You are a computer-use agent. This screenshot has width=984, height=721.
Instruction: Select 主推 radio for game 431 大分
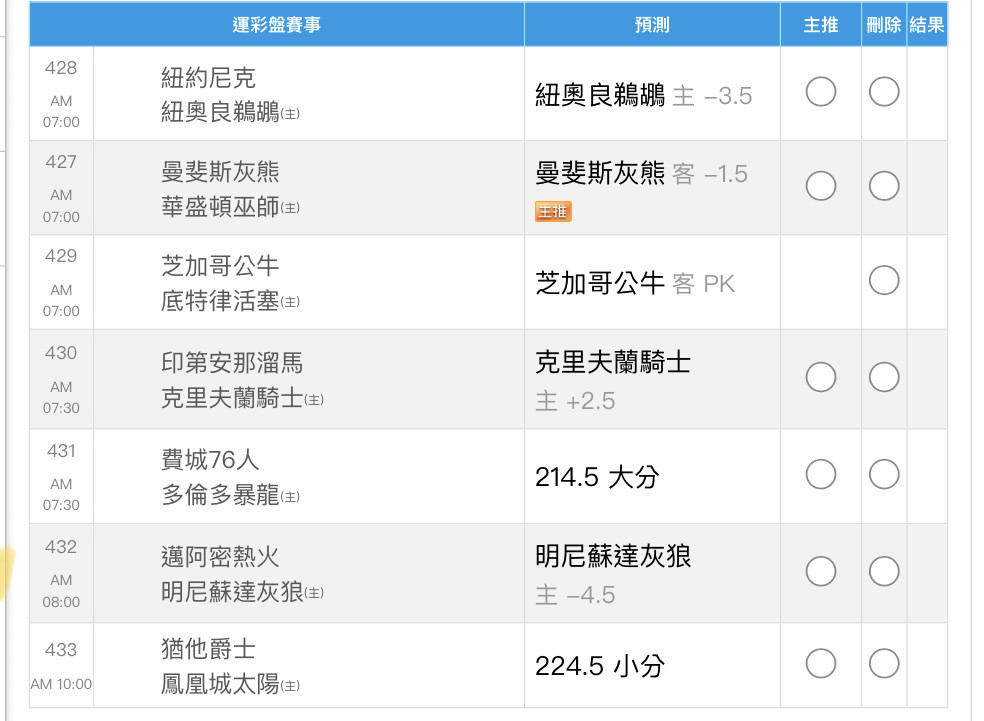click(820, 474)
